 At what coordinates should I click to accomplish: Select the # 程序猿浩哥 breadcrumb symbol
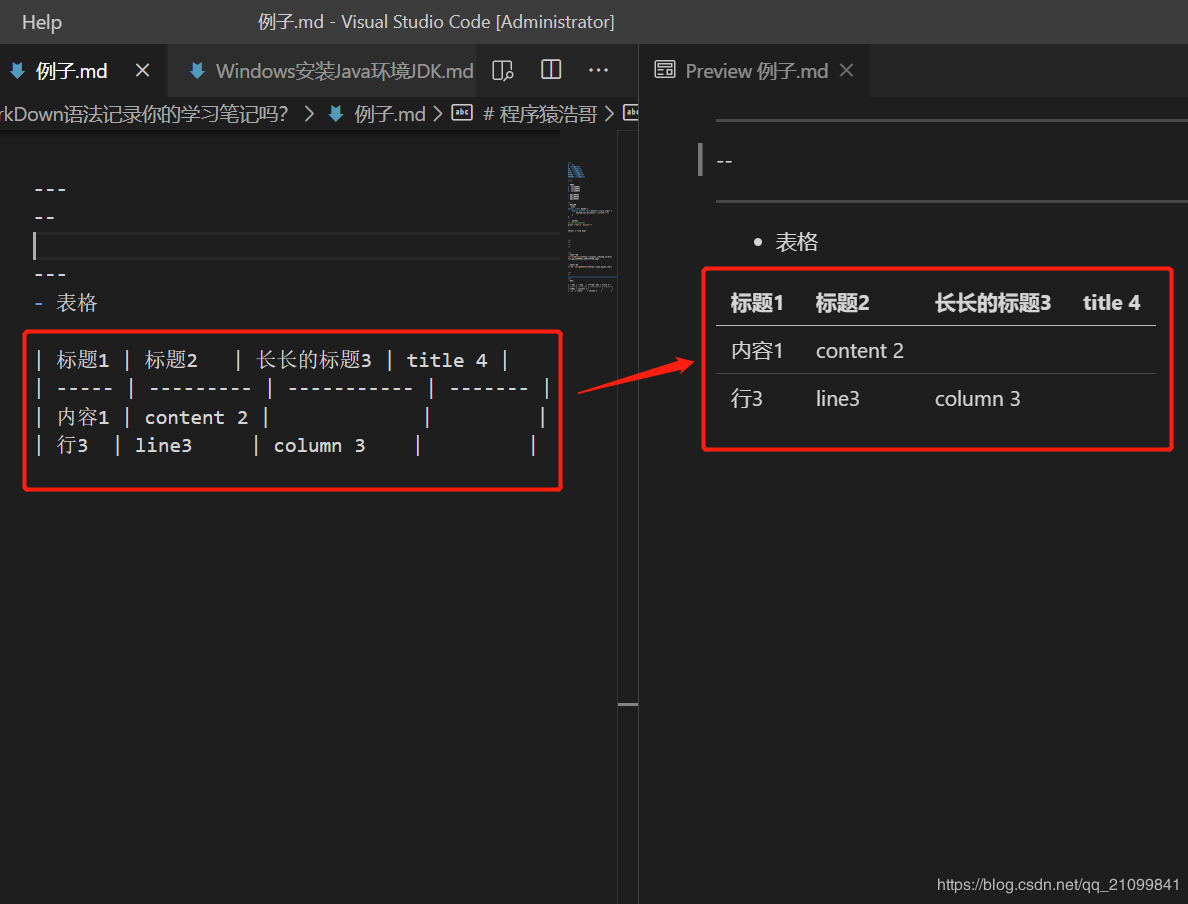point(540,114)
